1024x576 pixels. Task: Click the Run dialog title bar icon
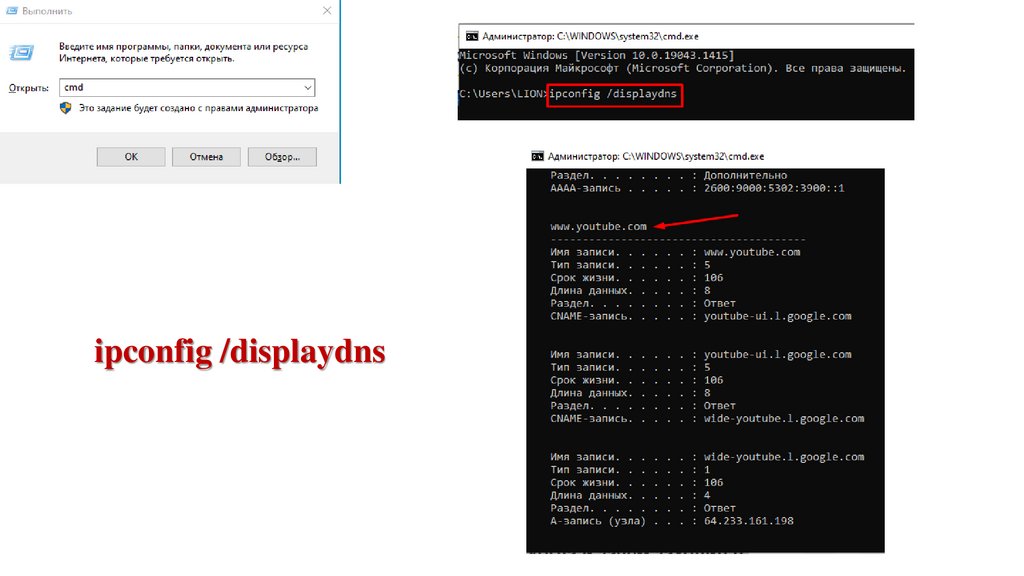[11, 10]
